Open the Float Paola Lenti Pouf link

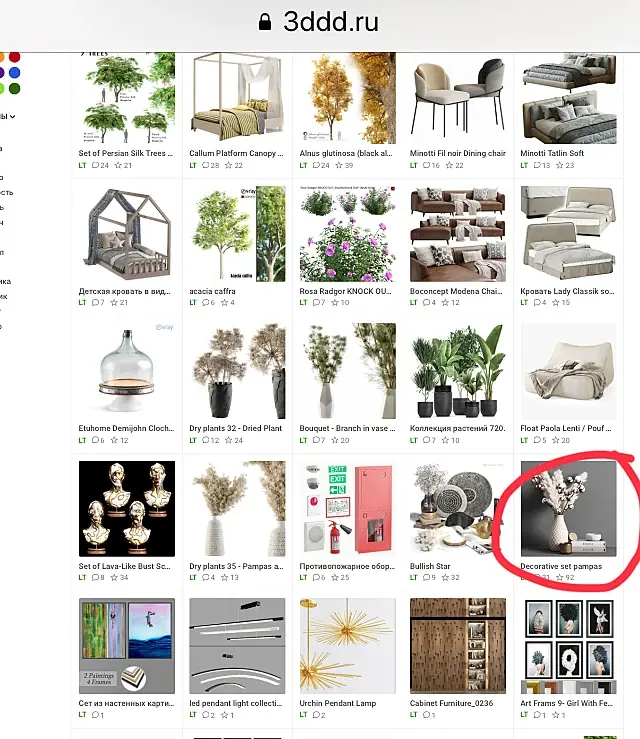click(566, 428)
